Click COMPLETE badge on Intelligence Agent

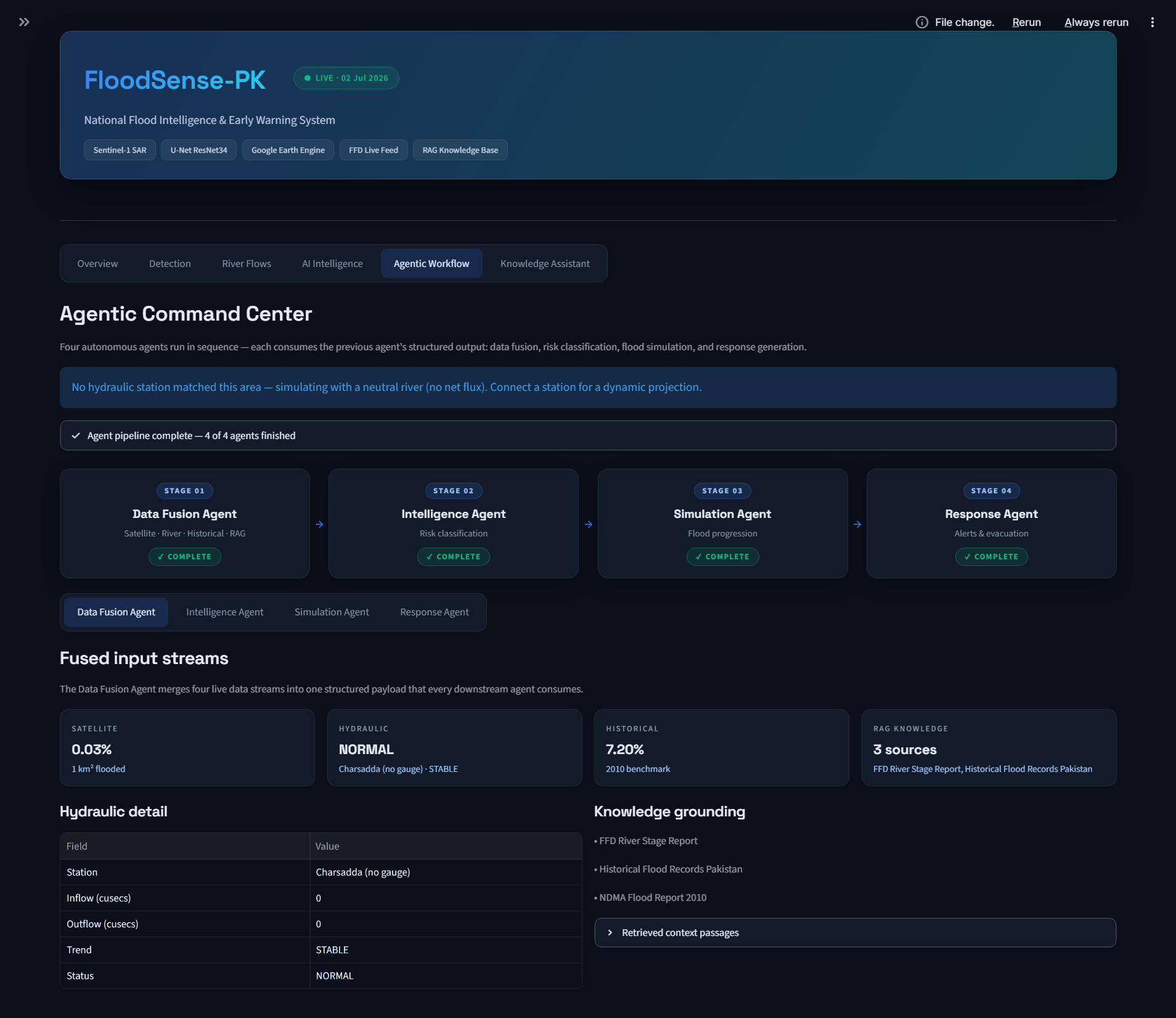coord(454,556)
